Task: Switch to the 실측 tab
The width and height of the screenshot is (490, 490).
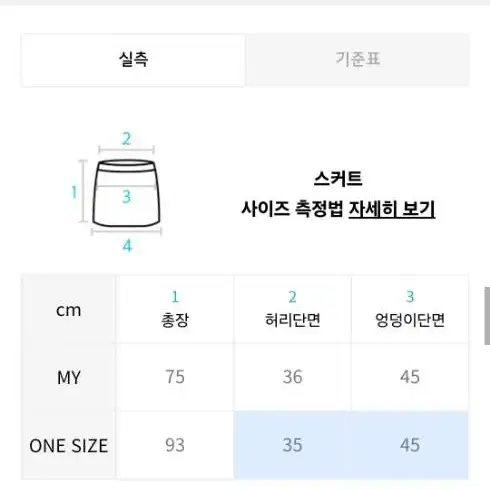Action: click(133, 60)
